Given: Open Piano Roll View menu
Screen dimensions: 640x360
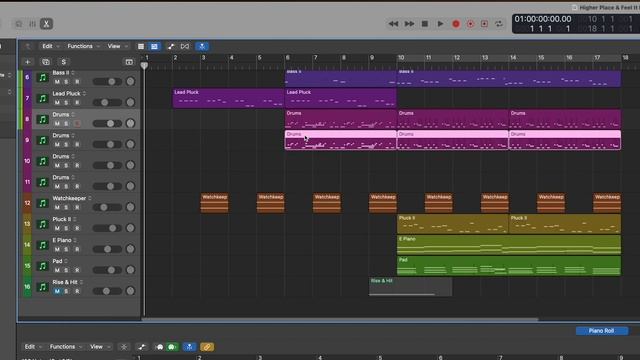Looking at the screenshot, I should pyautogui.click(x=100, y=347).
